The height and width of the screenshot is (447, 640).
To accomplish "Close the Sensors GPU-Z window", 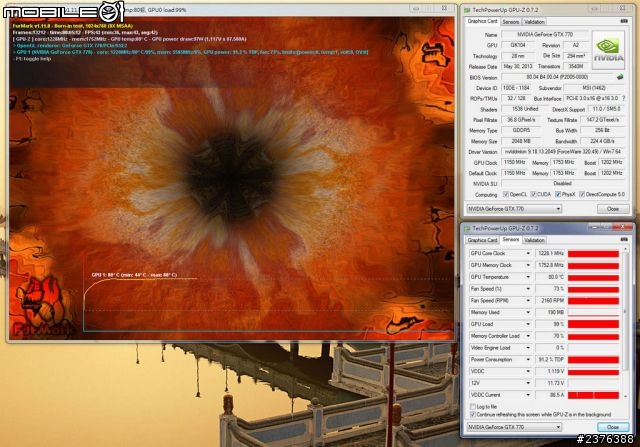I will click(x=622, y=227).
